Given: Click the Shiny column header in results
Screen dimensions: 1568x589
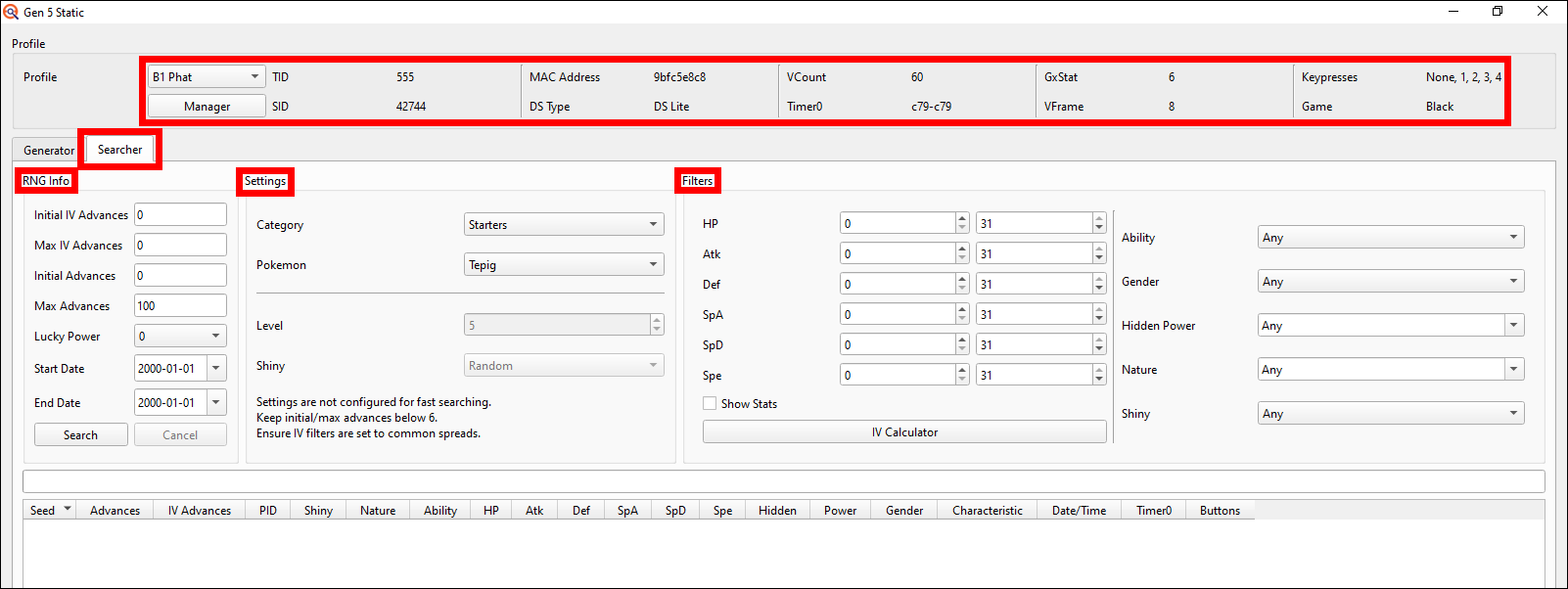Looking at the screenshot, I should (318, 510).
